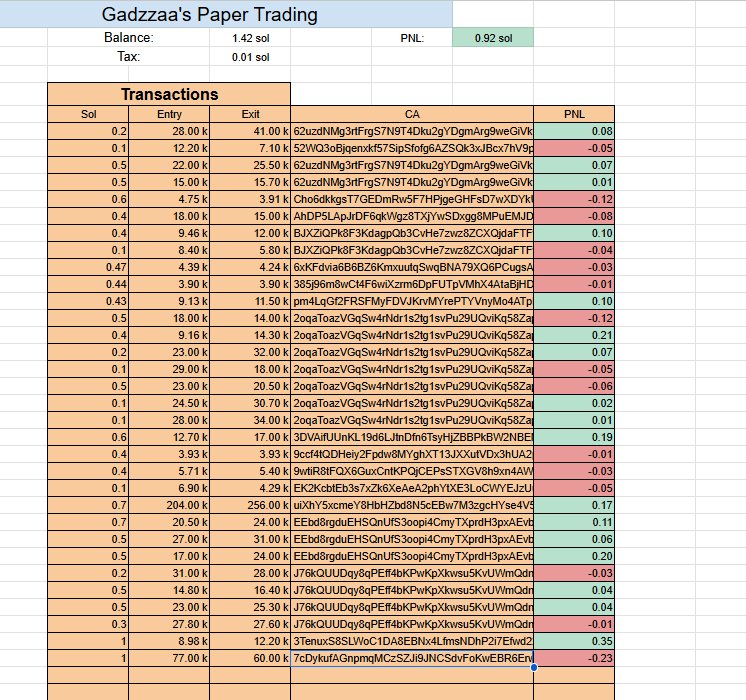This screenshot has height=700, width=746.
Task: Select the PNL cell showing 0.20
Action: [574, 557]
